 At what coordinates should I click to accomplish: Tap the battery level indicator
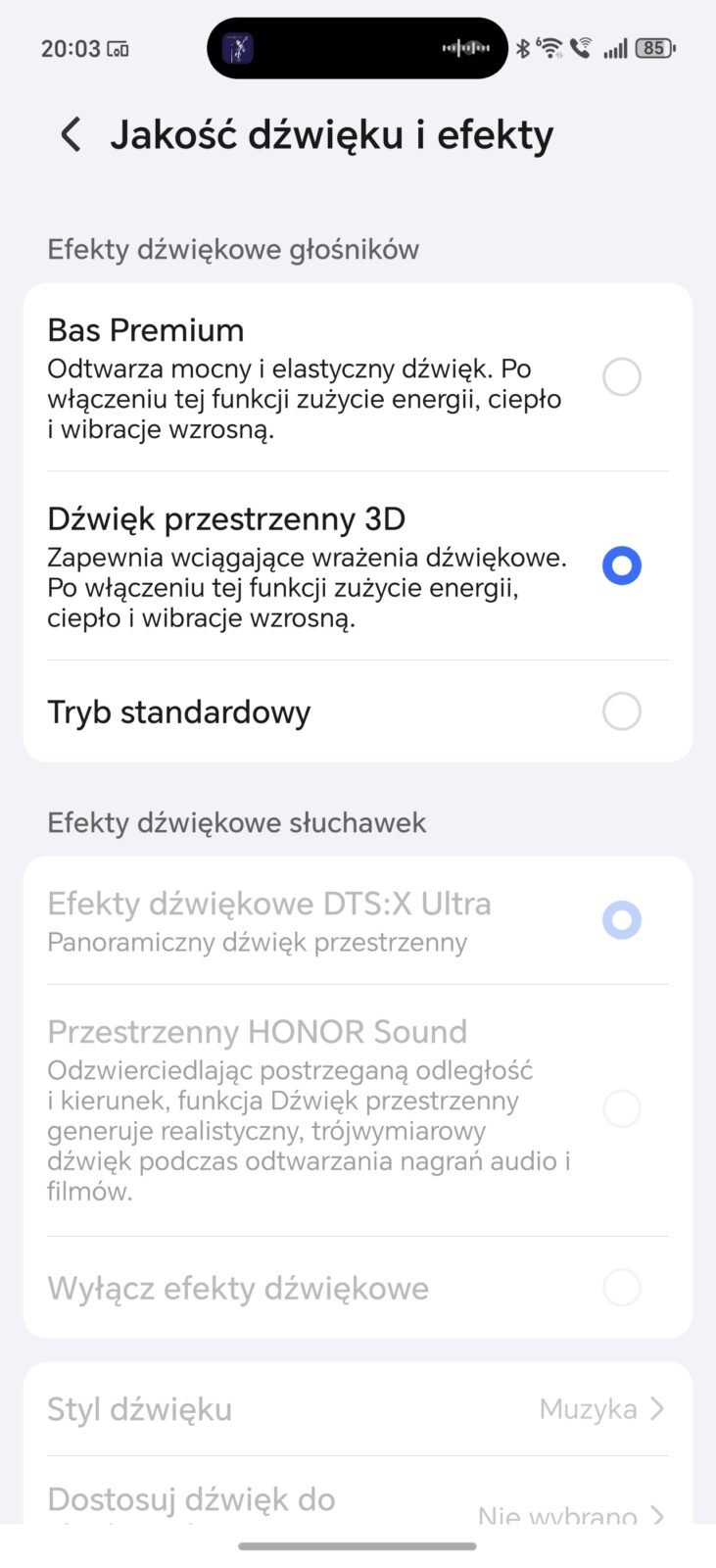click(x=654, y=47)
